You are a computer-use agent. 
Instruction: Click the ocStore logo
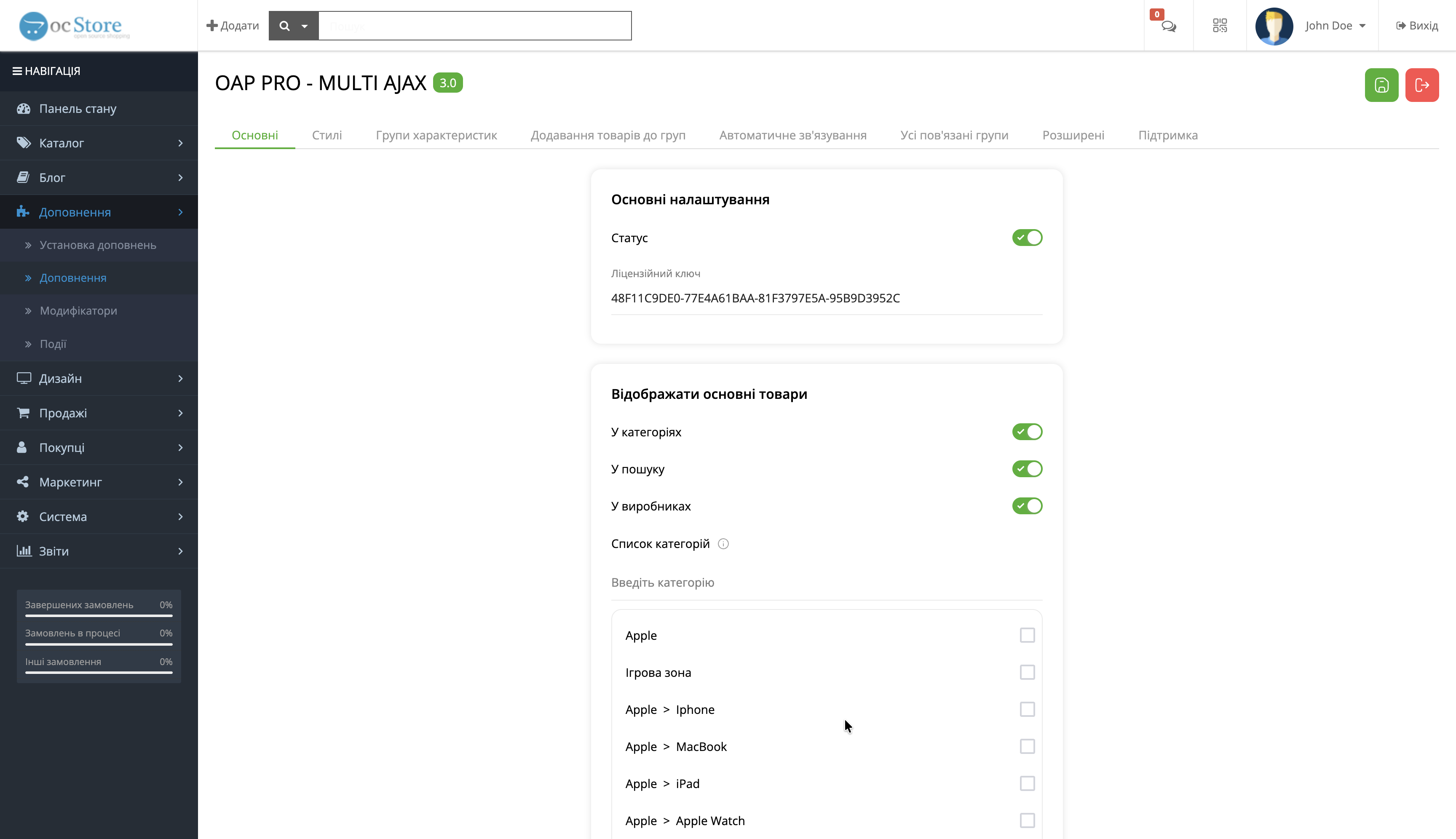click(x=74, y=26)
